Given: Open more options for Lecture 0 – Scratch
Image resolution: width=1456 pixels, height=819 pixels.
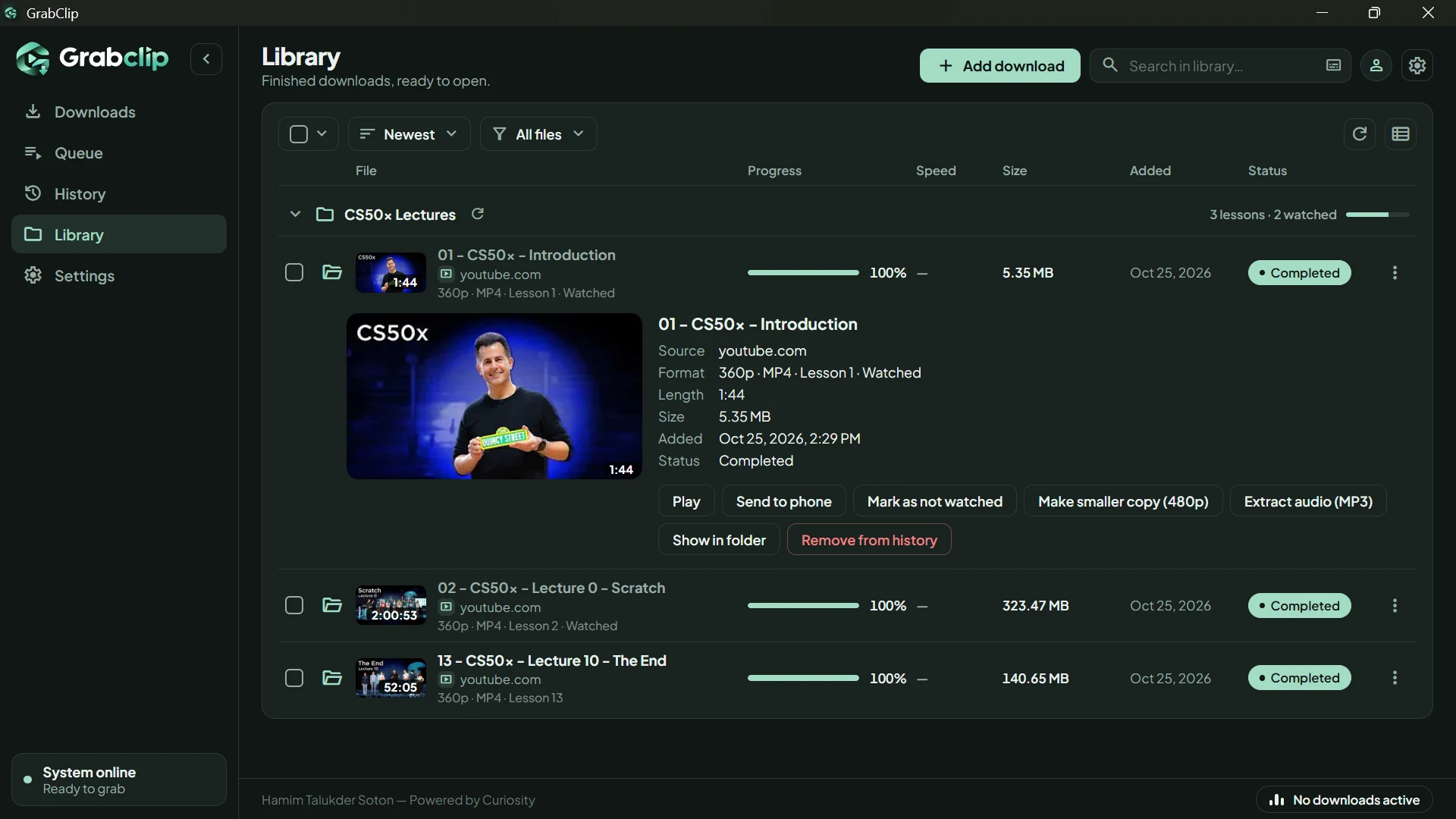Looking at the screenshot, I should pyautogui.click(x=1395, y=606).
